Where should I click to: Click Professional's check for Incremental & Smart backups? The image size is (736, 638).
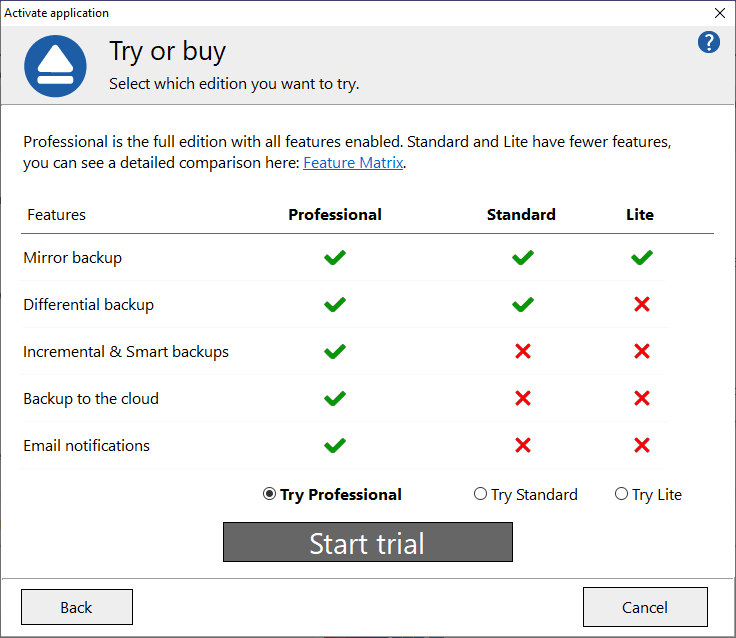coord(335,351)
